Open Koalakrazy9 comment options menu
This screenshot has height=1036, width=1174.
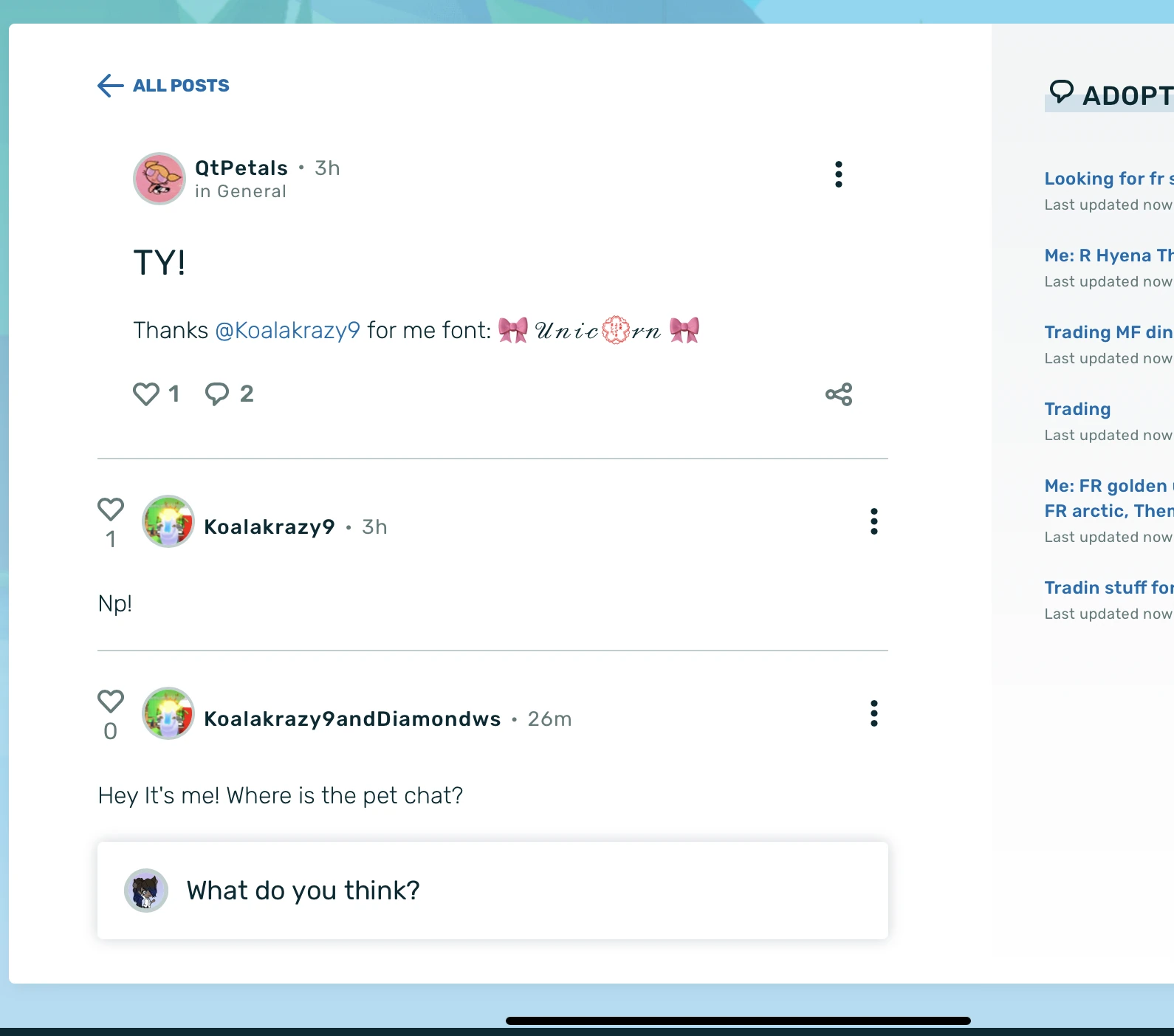tap(873, 521)
